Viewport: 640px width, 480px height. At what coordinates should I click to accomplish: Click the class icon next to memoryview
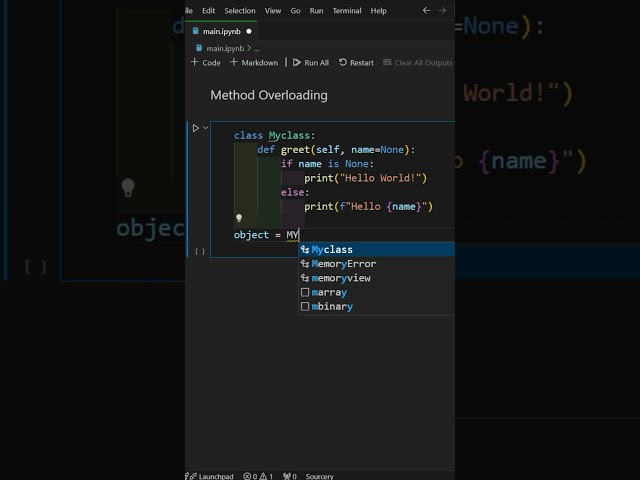pos(304,278)
